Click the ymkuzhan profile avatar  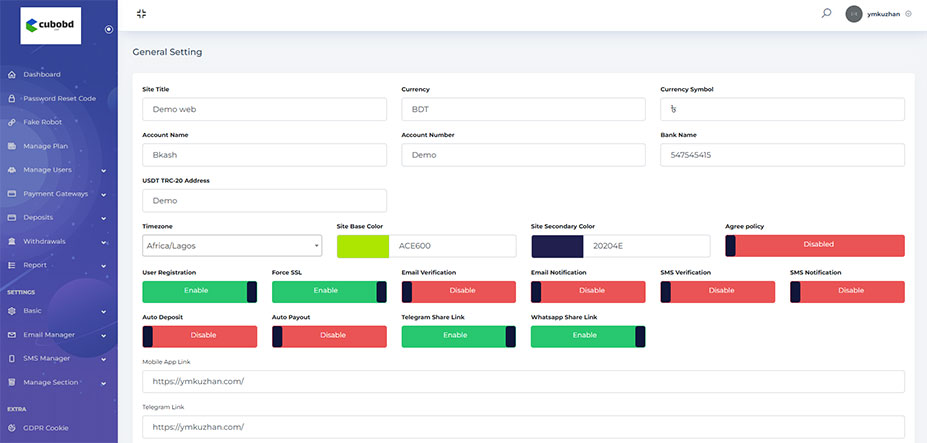[853, 14]
